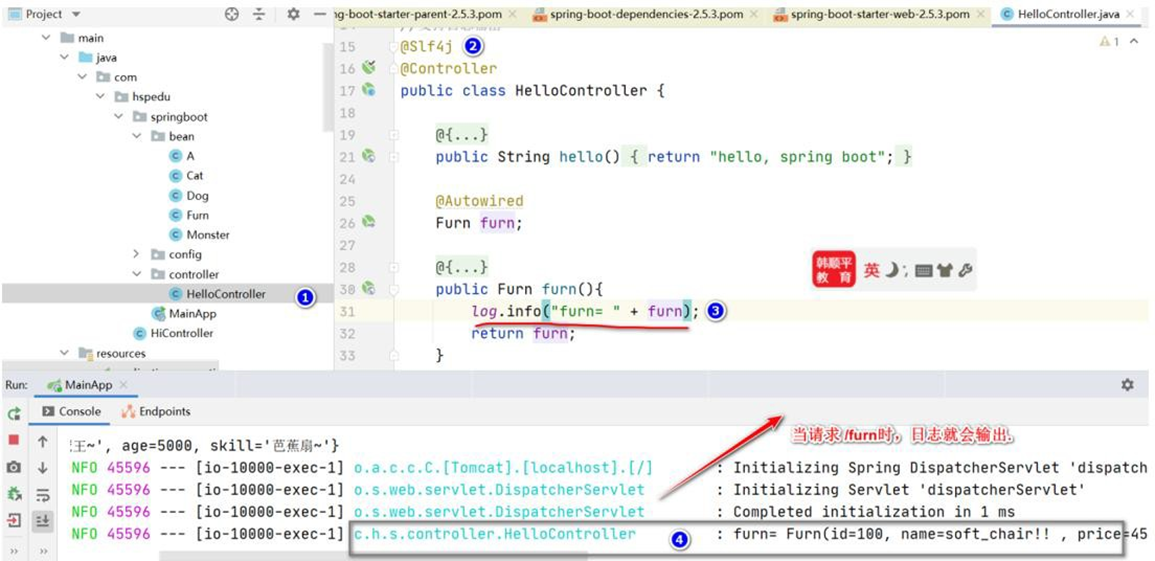Viewport: 1155px width, 561px height.
Task: Click the HelloController log class link
Action: tap(495, 534)
